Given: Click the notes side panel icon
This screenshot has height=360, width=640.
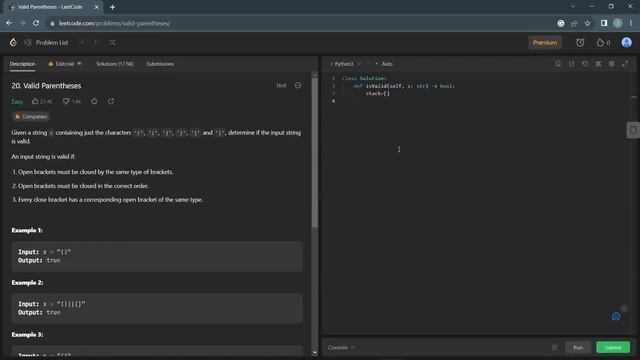Looking at the screenshot, I should click(633, 130).
